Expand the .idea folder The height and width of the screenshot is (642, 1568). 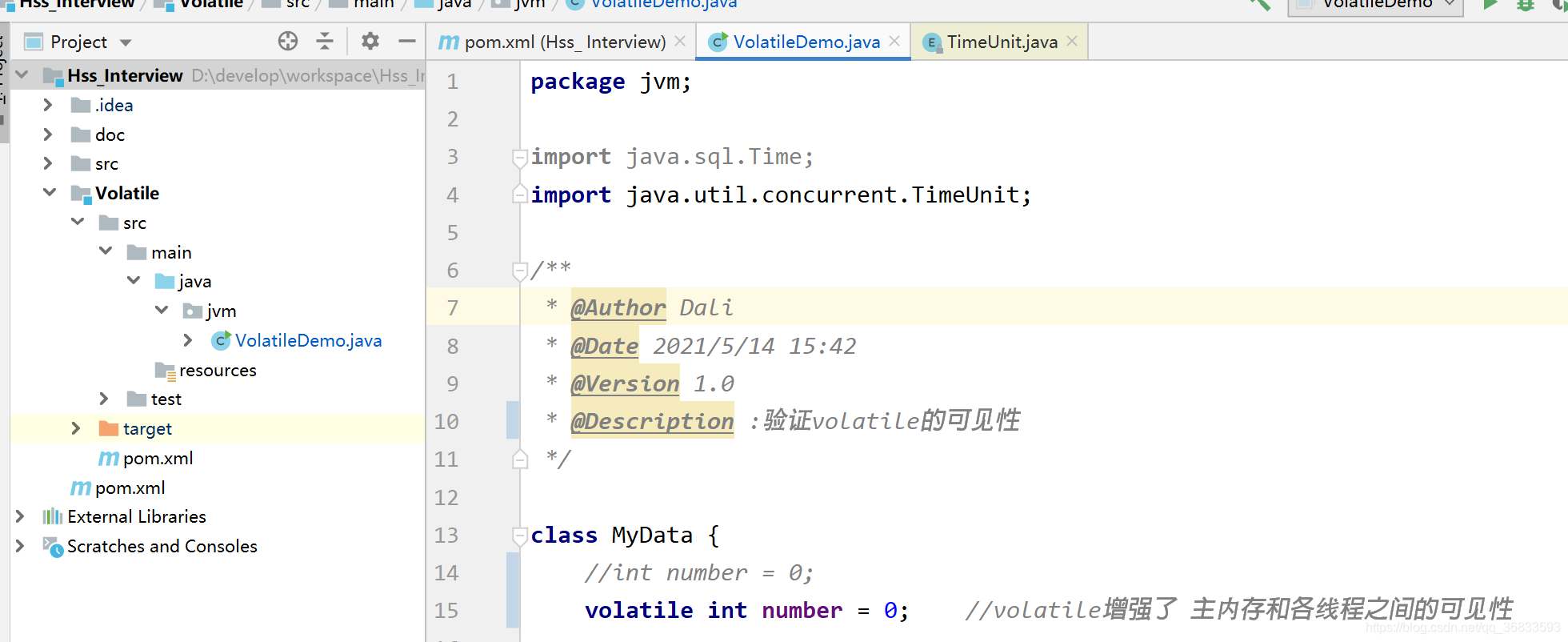click(48, 105)
